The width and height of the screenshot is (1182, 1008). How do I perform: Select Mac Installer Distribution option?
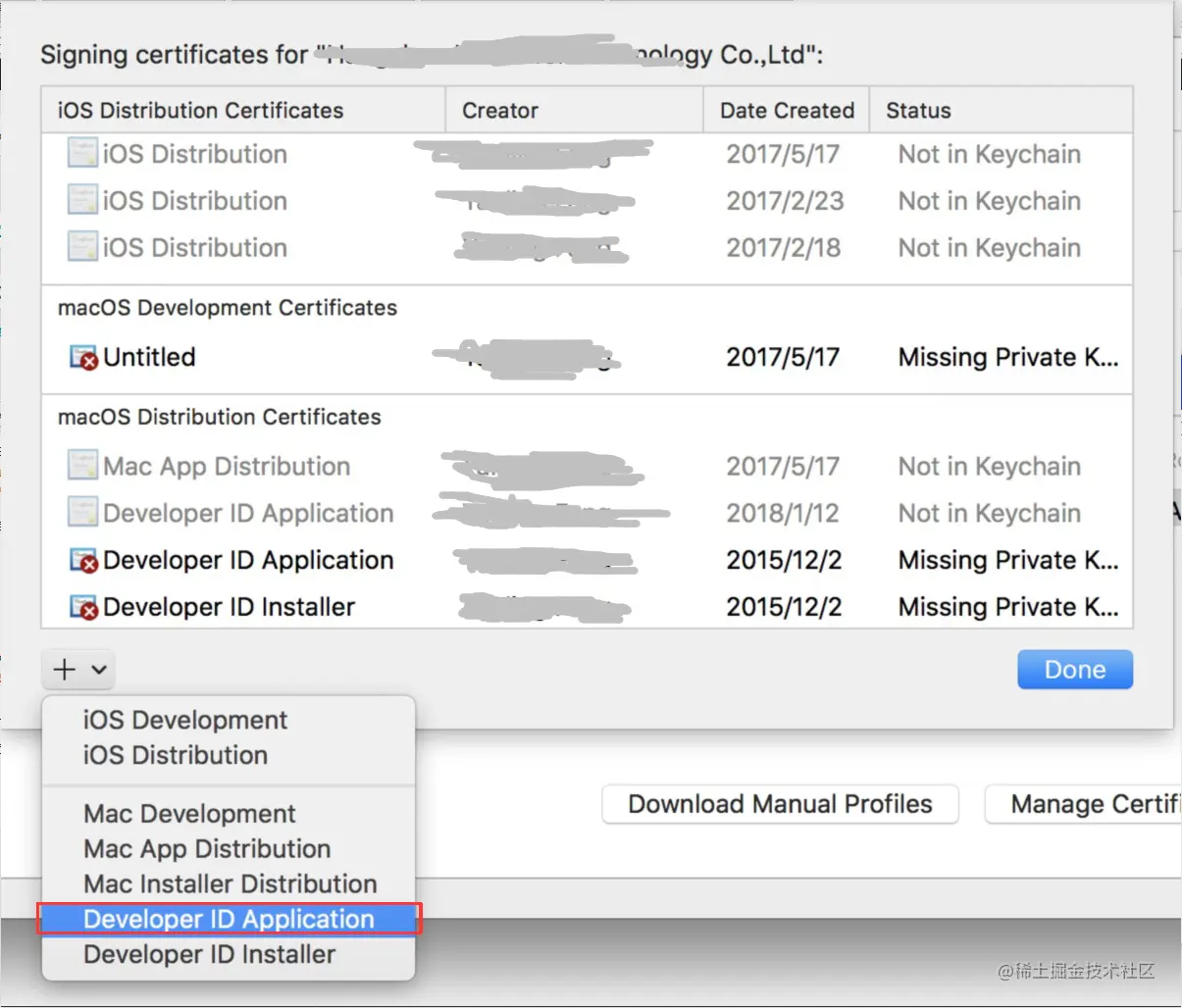click(229, 884)
